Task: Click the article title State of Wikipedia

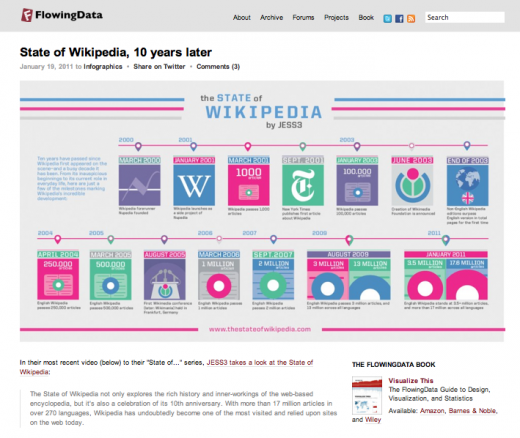Action: [116, 52]
